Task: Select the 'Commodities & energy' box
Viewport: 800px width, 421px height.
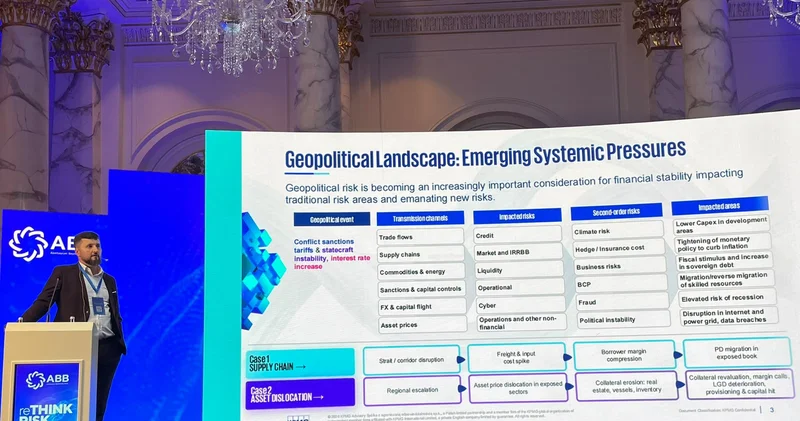Action: click(422, 271)
